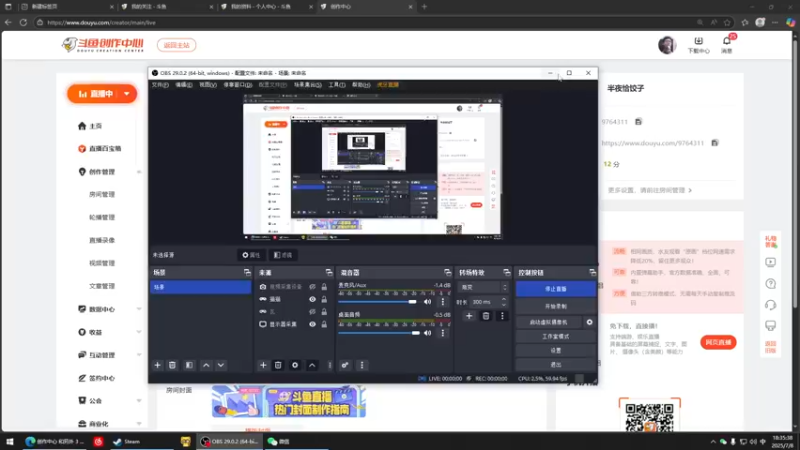Hide the display capture source

[312, 324]
